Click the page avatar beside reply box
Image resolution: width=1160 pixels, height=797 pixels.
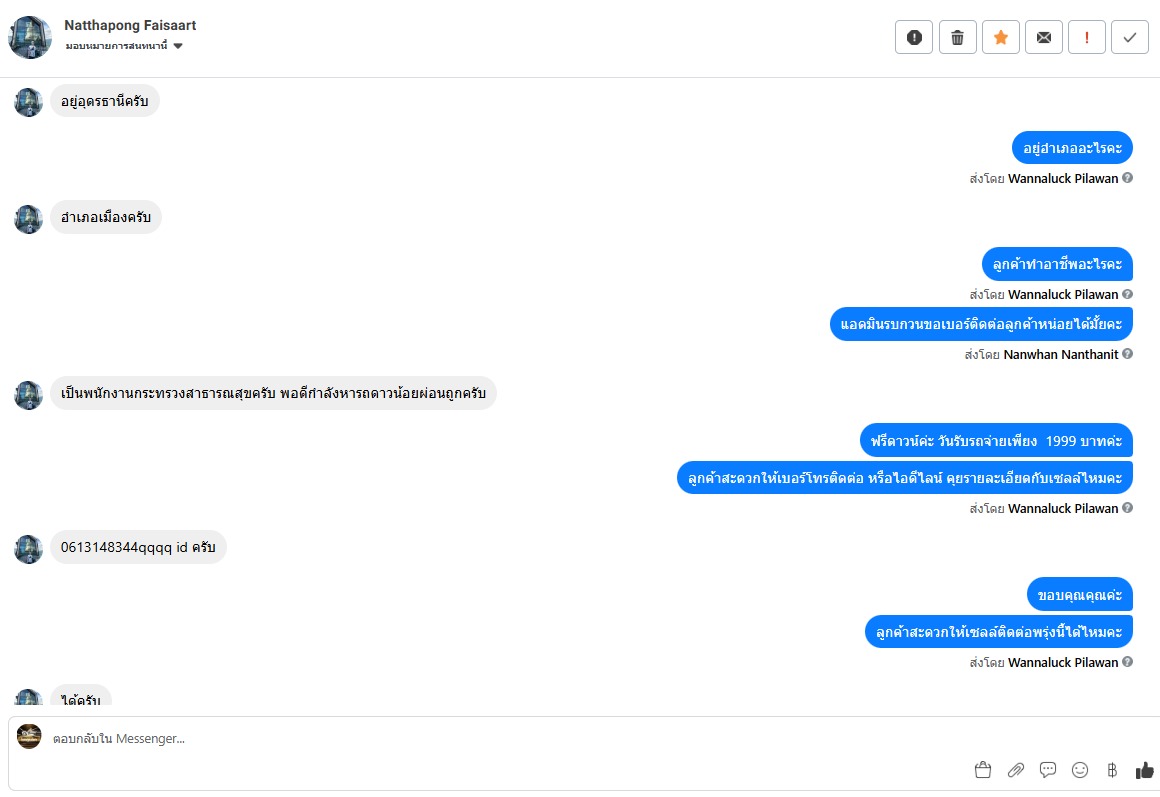(x=29, y=737)
